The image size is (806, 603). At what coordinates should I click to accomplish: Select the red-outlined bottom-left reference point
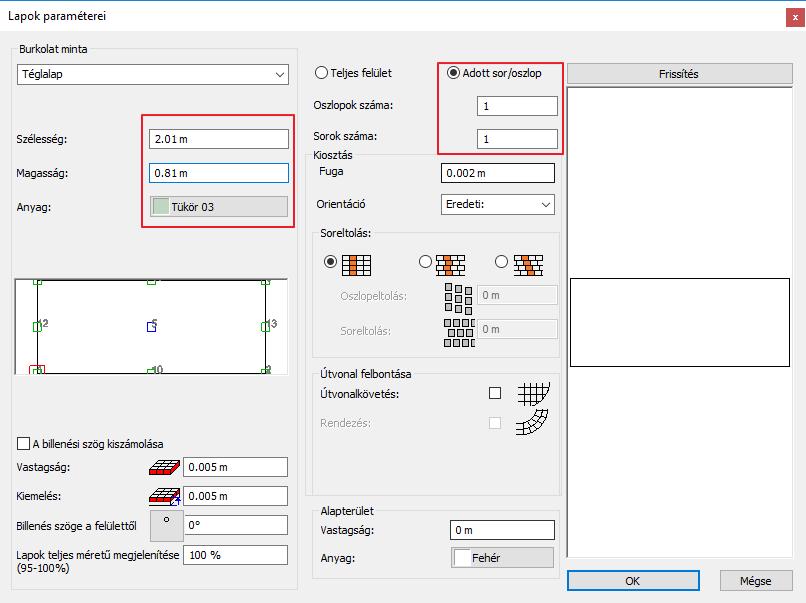(x=37, y=370)
